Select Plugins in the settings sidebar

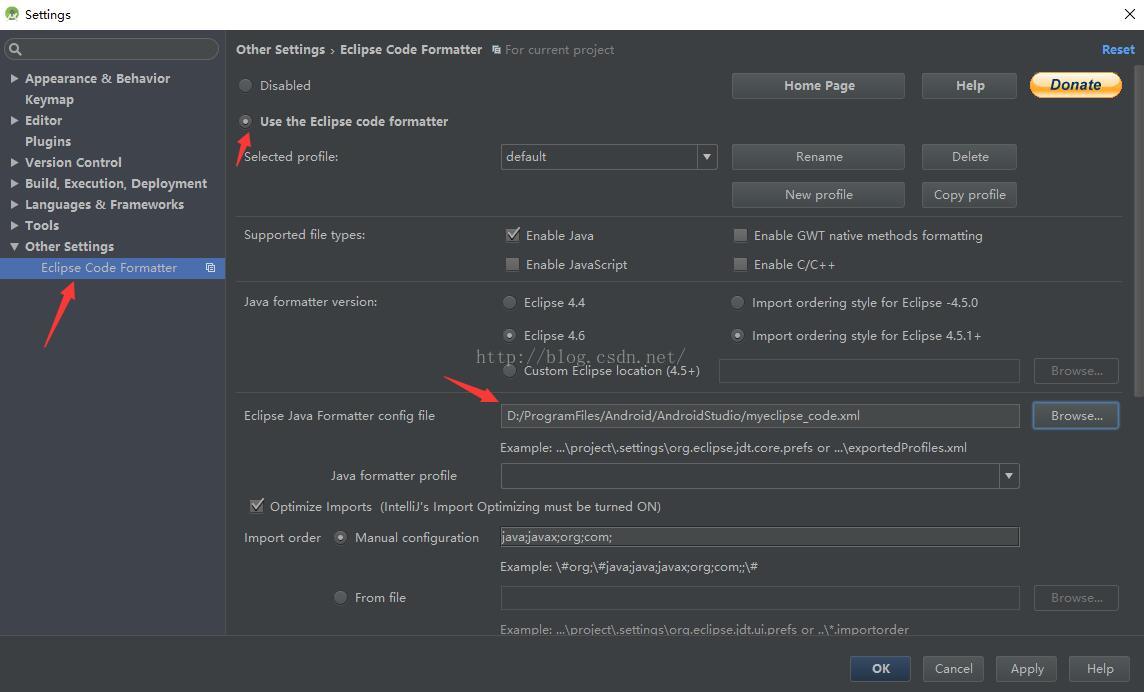click(x=48, y=142)
